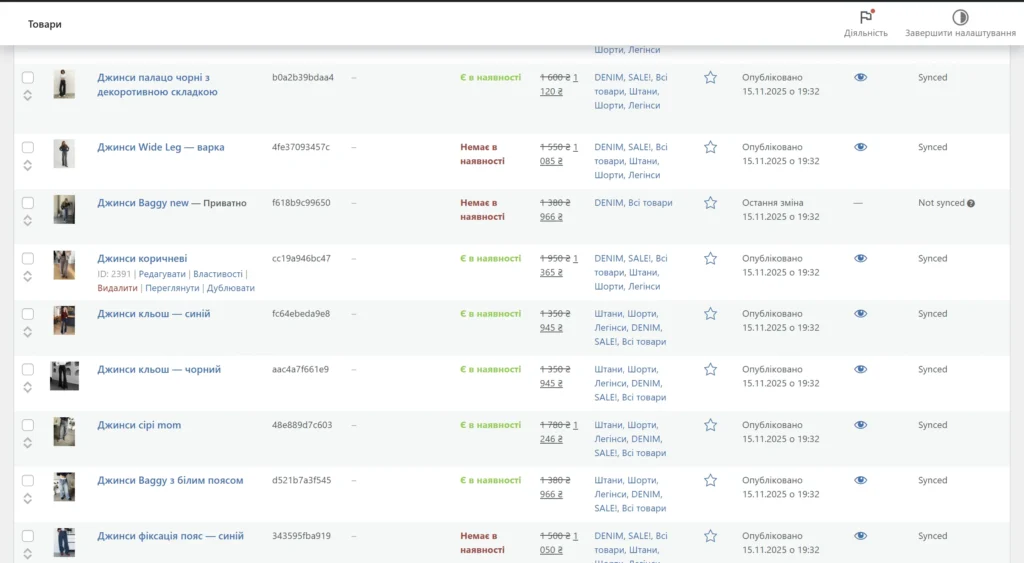Open Властивості quick edit for Джинси коричневі

(217, 274)
